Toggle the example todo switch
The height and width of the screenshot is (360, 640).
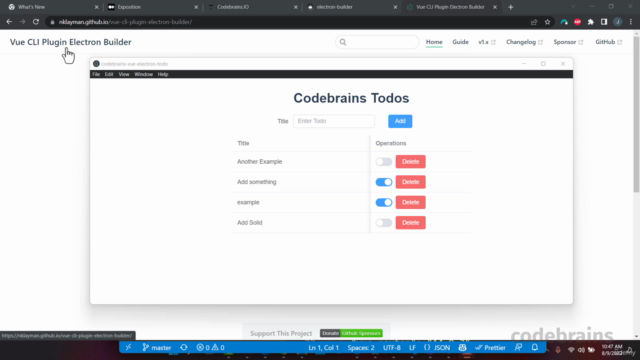coord(384,202)
